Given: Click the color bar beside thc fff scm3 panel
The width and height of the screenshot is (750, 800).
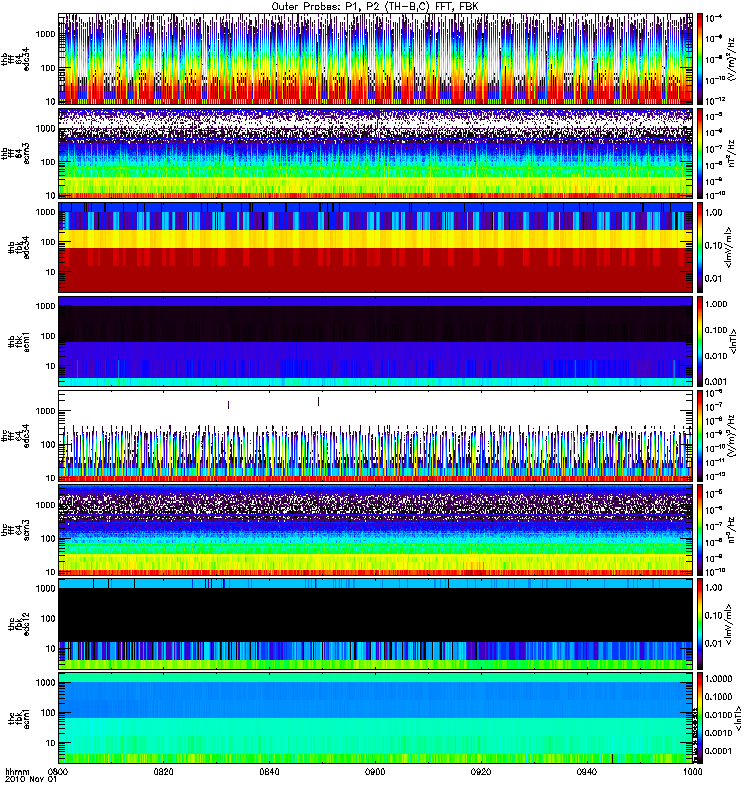Looking at the screenshot, I should pyautogui.click(x=700, y=530).
